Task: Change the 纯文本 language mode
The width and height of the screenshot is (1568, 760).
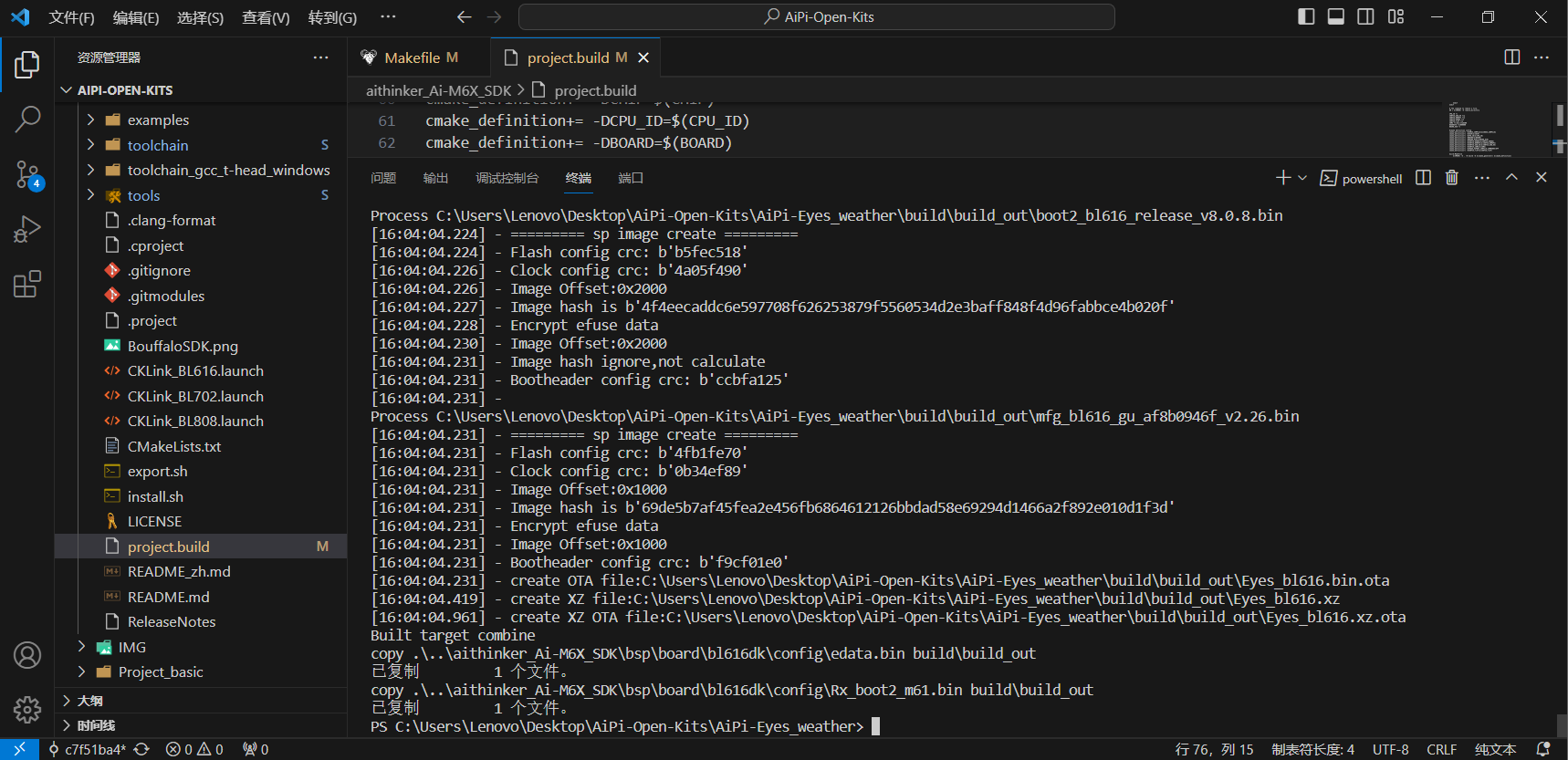Action: click(x=1495, y=749)
